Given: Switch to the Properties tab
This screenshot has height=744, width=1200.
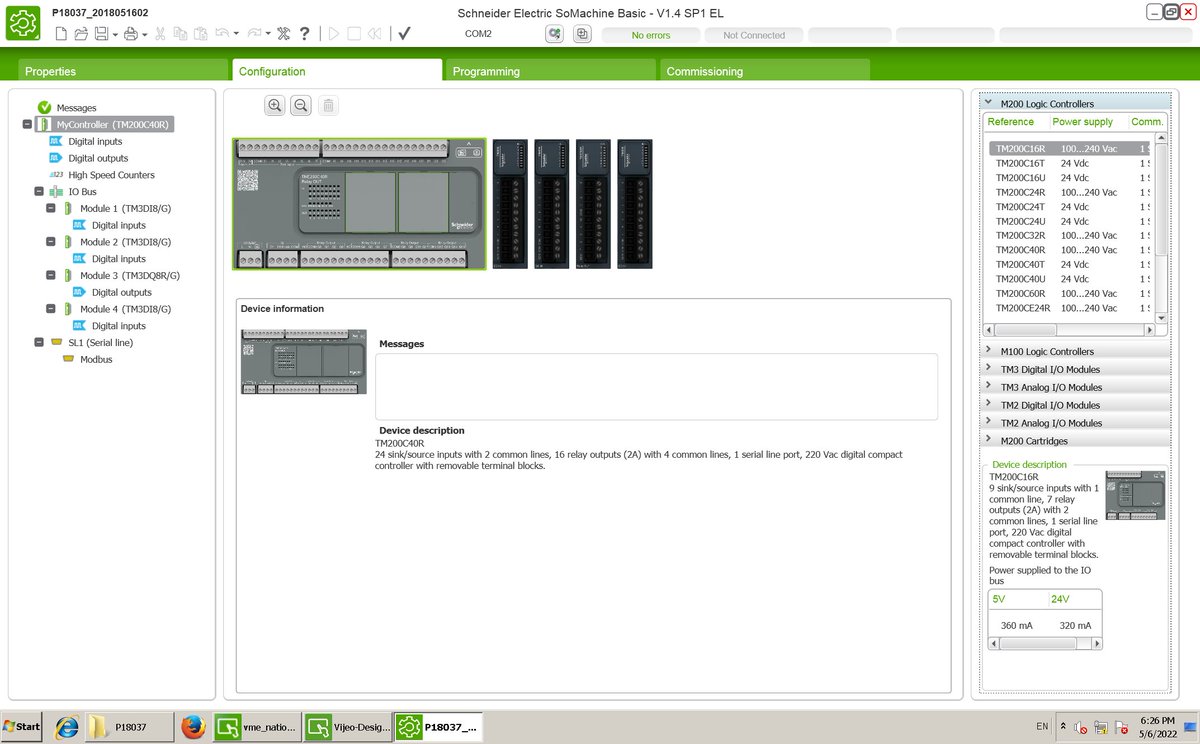Looking at the screenshot, I should [x=123, y=71].
